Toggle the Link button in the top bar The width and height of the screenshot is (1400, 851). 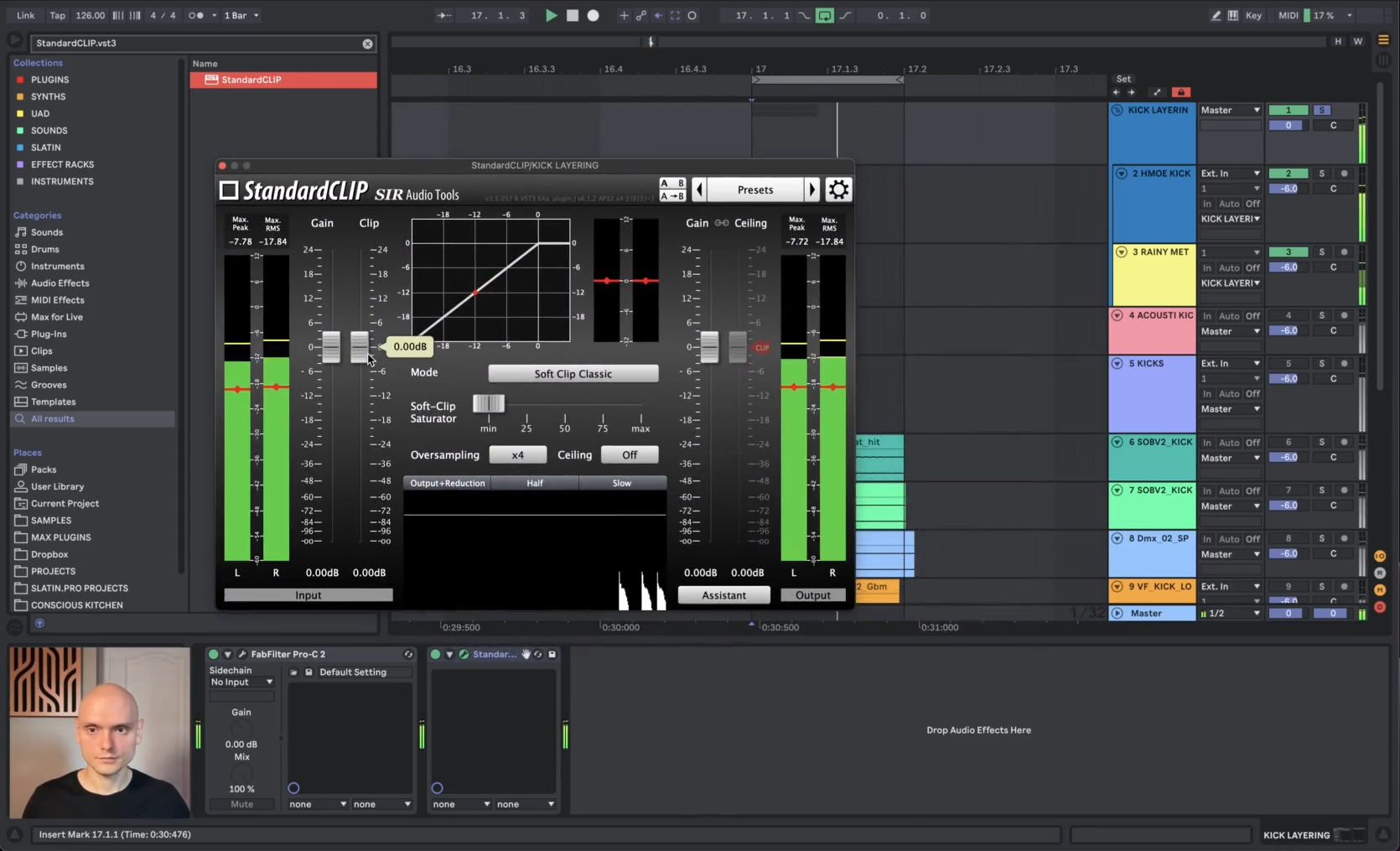point(25,15)
